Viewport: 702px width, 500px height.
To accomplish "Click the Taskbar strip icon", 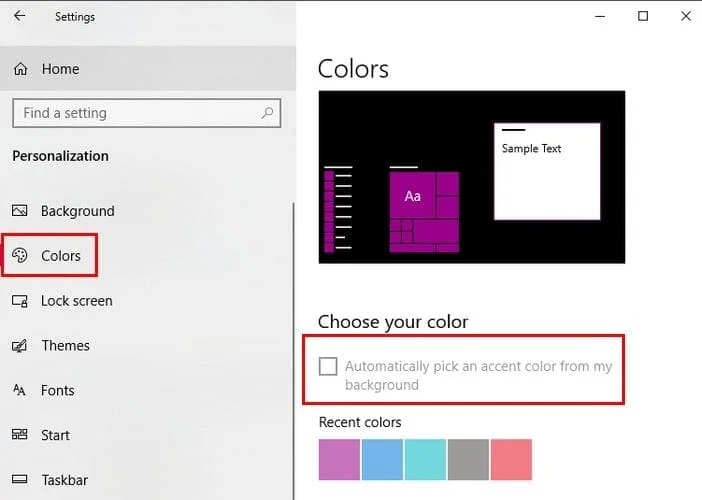I will (x=19, y=479).
